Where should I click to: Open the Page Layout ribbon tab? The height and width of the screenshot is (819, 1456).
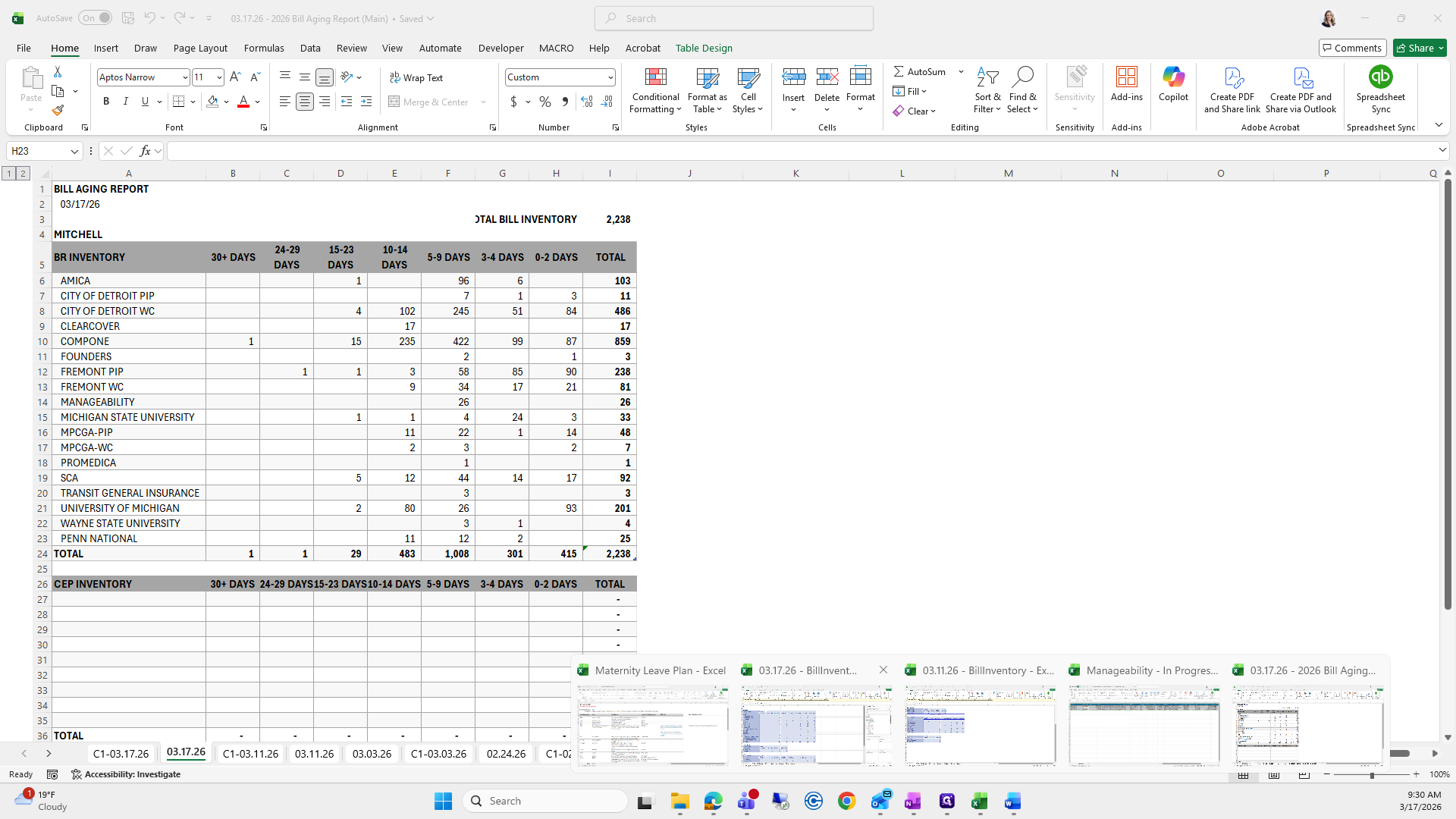[x=200, y=48]
